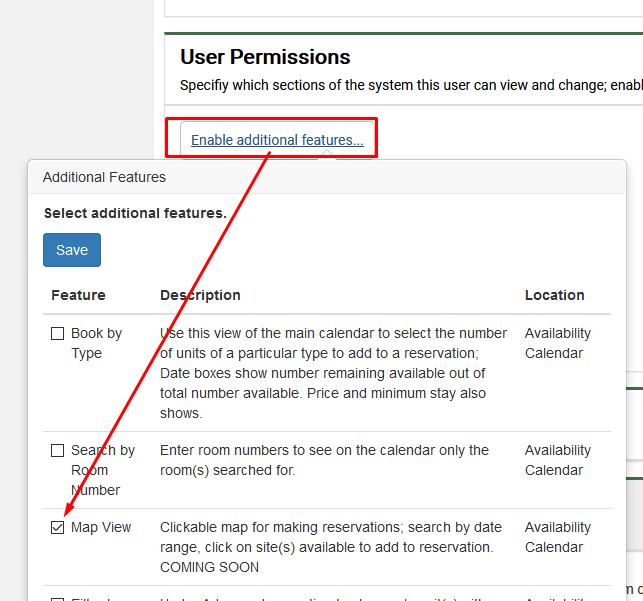
Task: Click Availability Calendar in Search by Room row
Action: pyautogui.click(x=557, y=460)
